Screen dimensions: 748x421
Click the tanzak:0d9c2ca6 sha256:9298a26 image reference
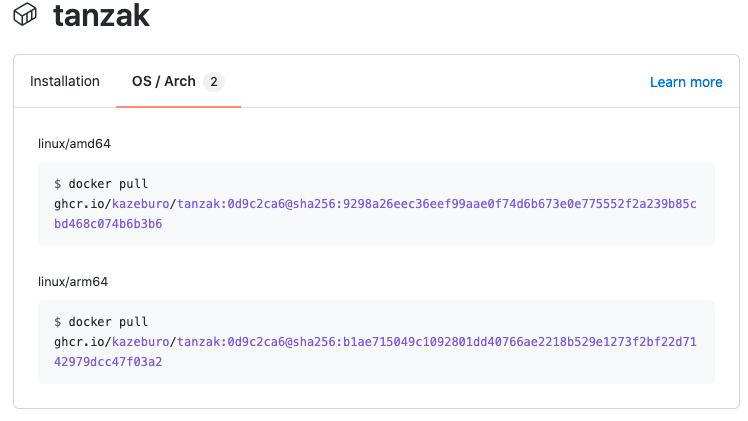pyautogui.click(x=437, y=204)
